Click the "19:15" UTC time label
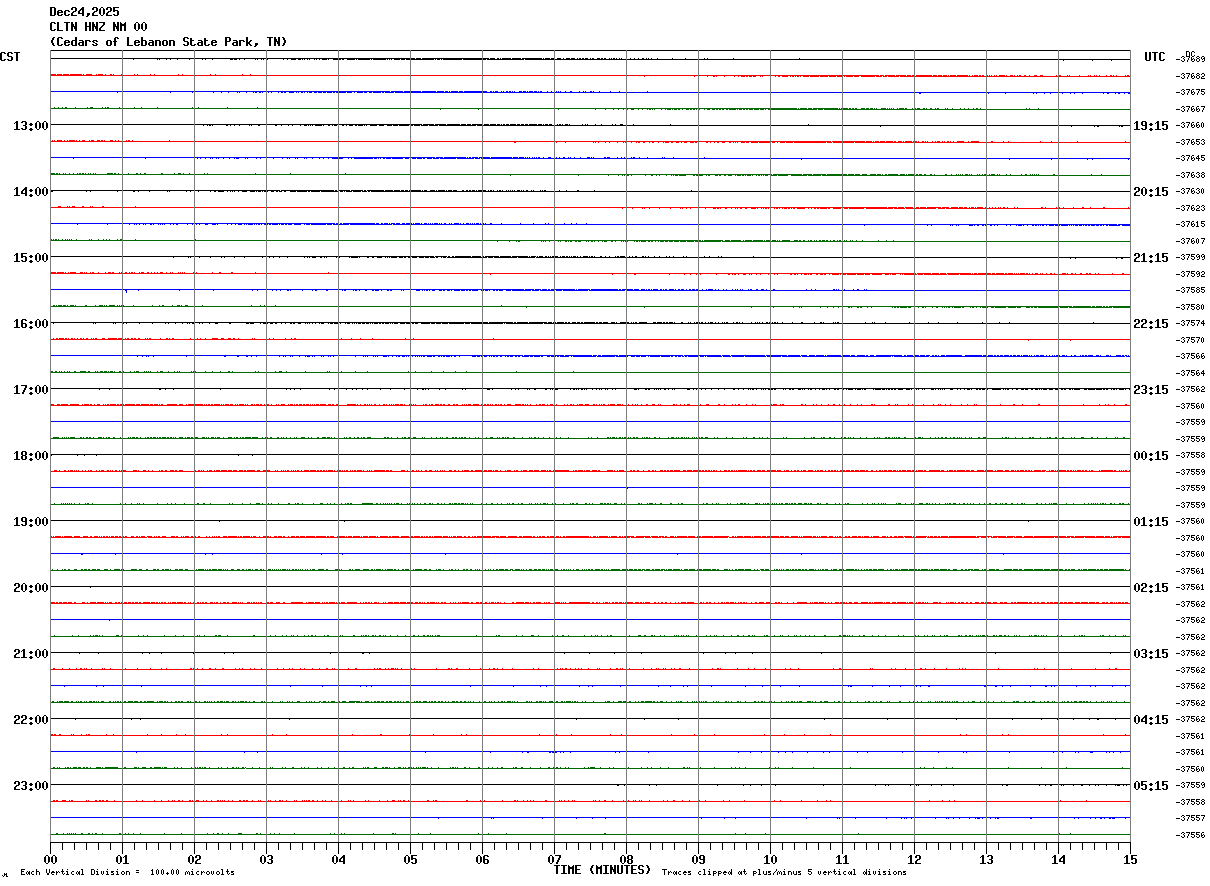Image resolution: width=1210 pixels, height=886 pixels. pyautogui.click(x=1150, y=126)
